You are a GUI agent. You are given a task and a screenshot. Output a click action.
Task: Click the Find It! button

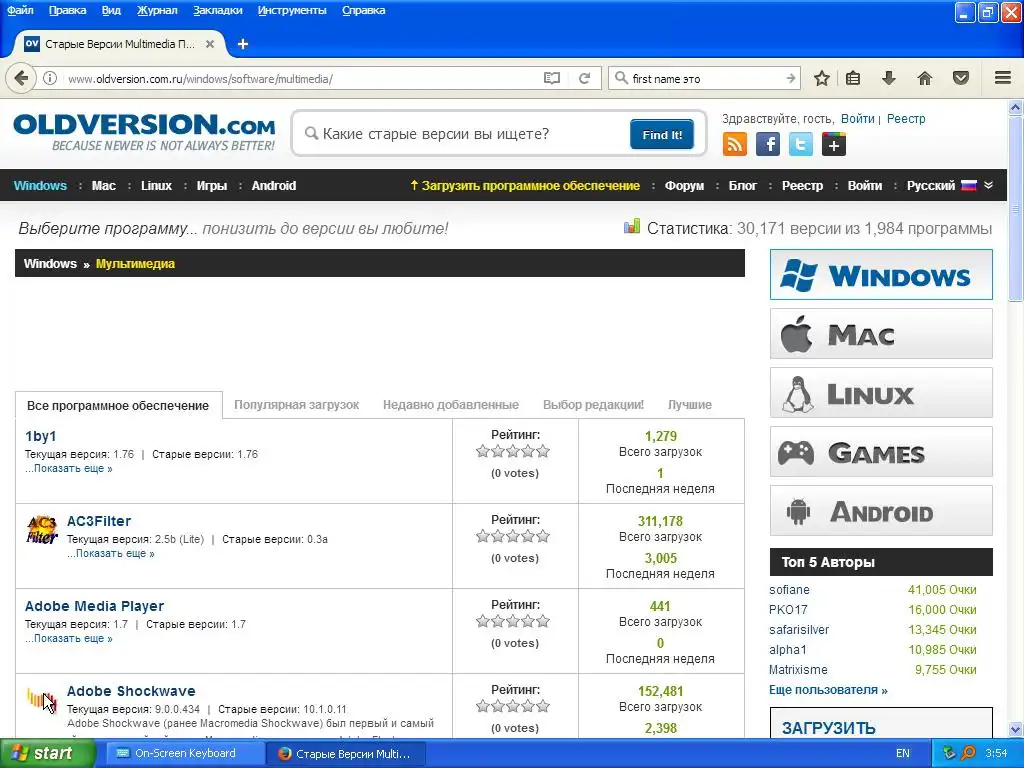[x=662, y=135]
